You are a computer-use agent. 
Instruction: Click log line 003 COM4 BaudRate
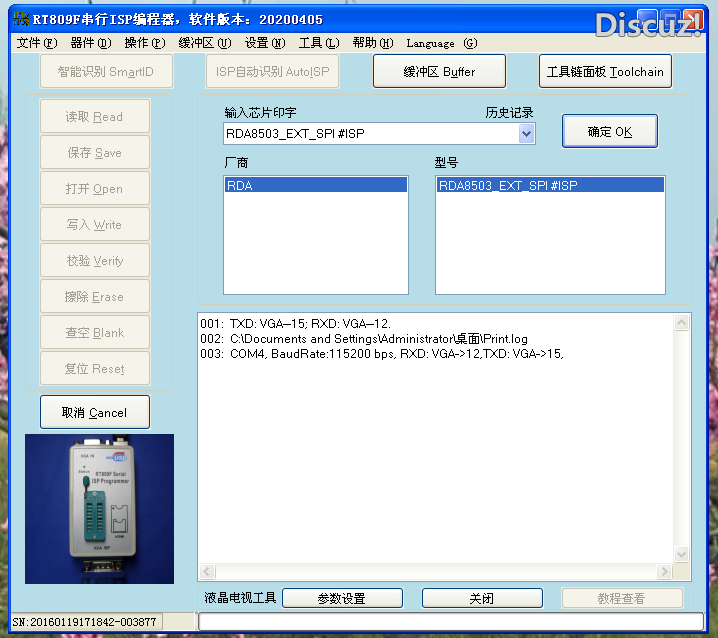[382, 354]
